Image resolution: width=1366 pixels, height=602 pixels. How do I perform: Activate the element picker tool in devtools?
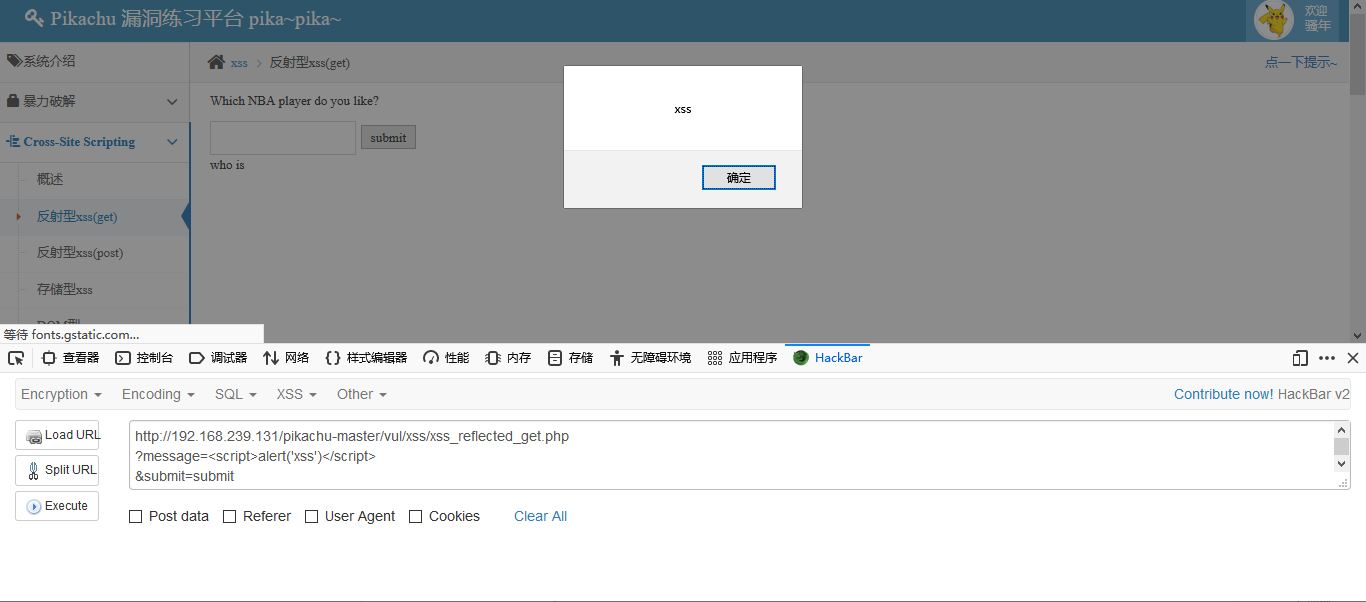click(16, 358)
